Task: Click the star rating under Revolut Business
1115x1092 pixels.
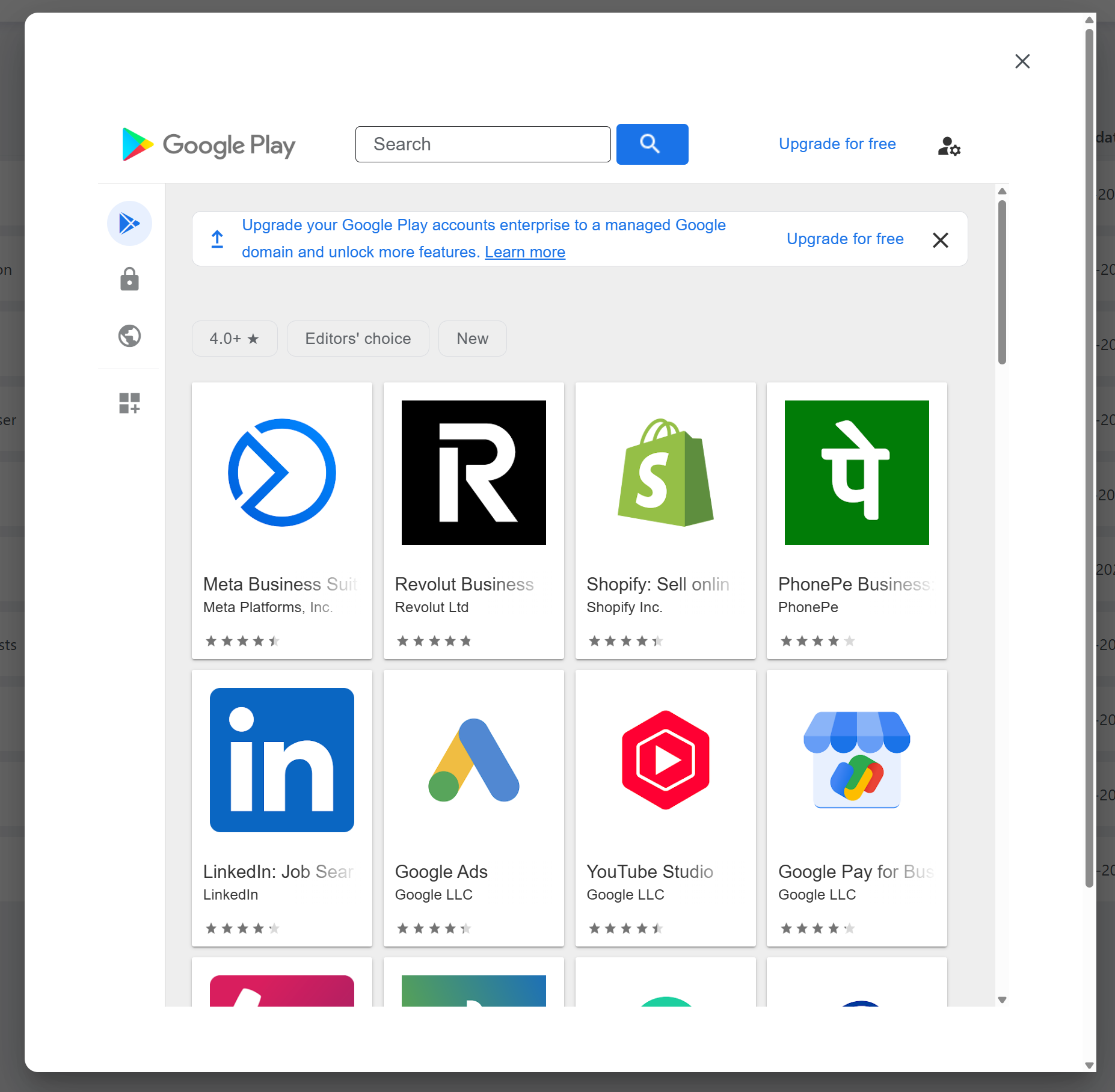Action: [434, 641]
